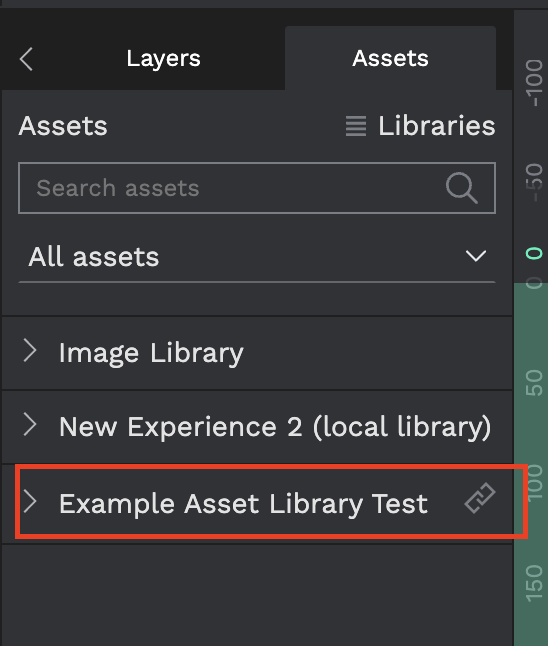The image size is (548, 646).
Task: Select New Experience 2 (local library) row
Action: click(x=257, y=427)
